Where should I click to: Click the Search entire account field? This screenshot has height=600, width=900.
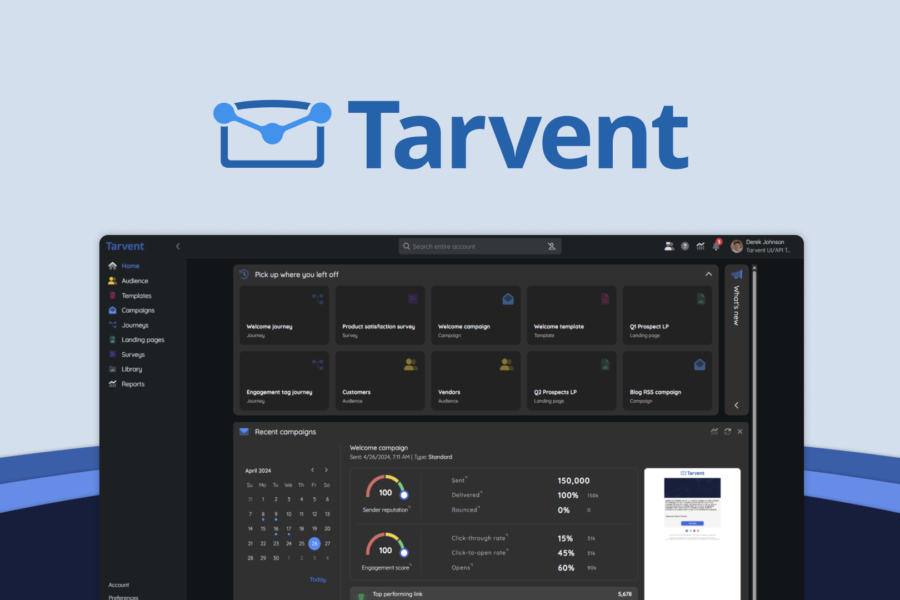click(x=479, y=246)
